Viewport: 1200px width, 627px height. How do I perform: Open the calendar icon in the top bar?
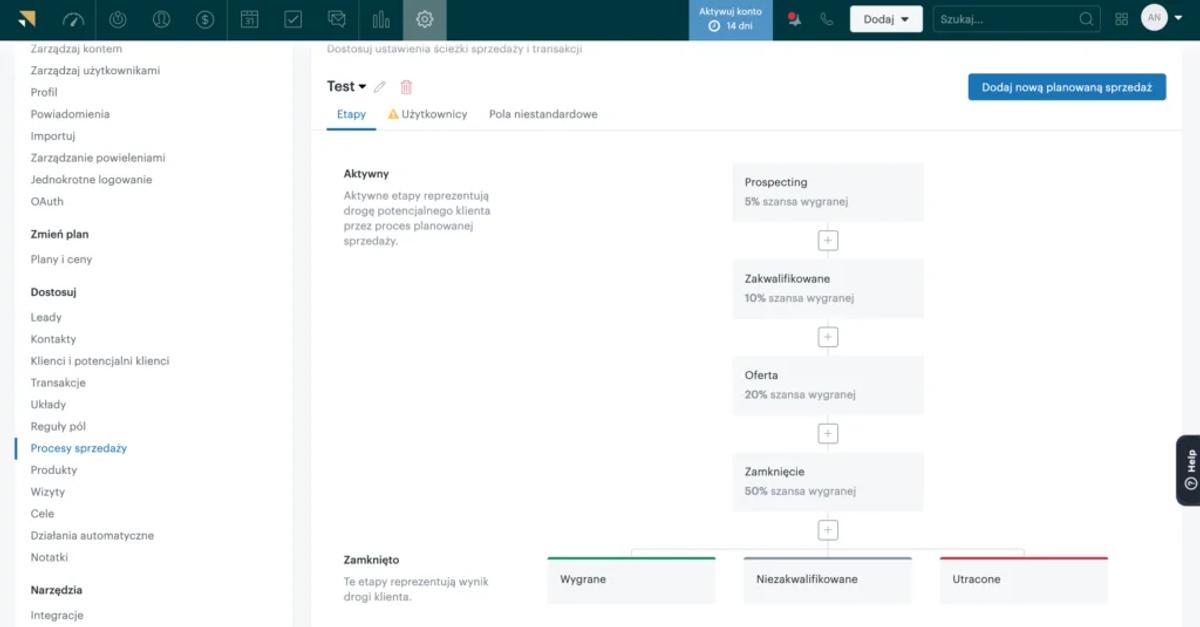pyautogui.click(x=249, y=19)
